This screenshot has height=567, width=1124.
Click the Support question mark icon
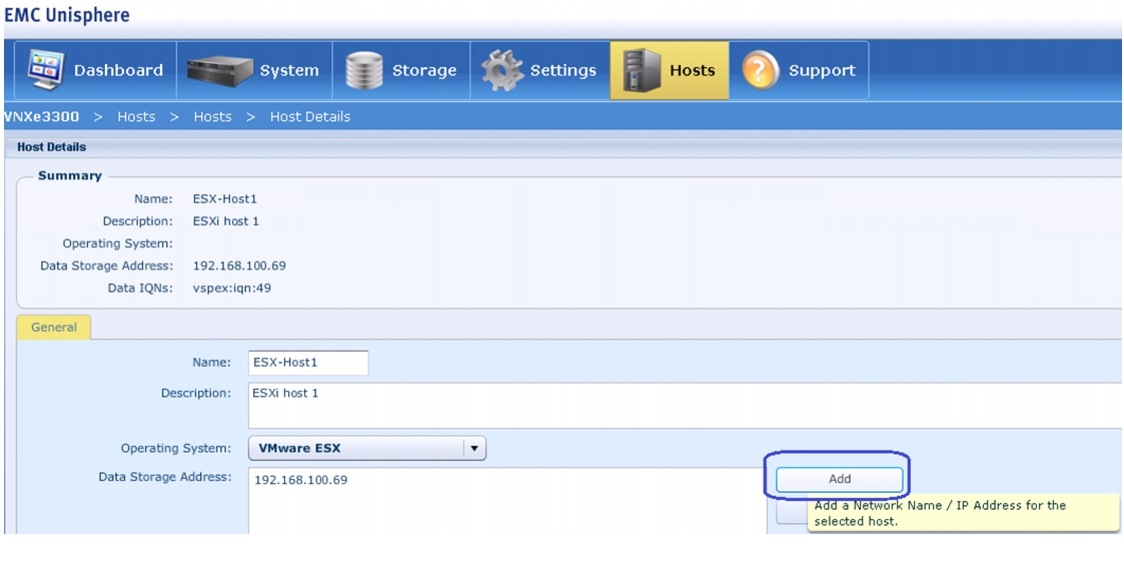pos(761,70)
